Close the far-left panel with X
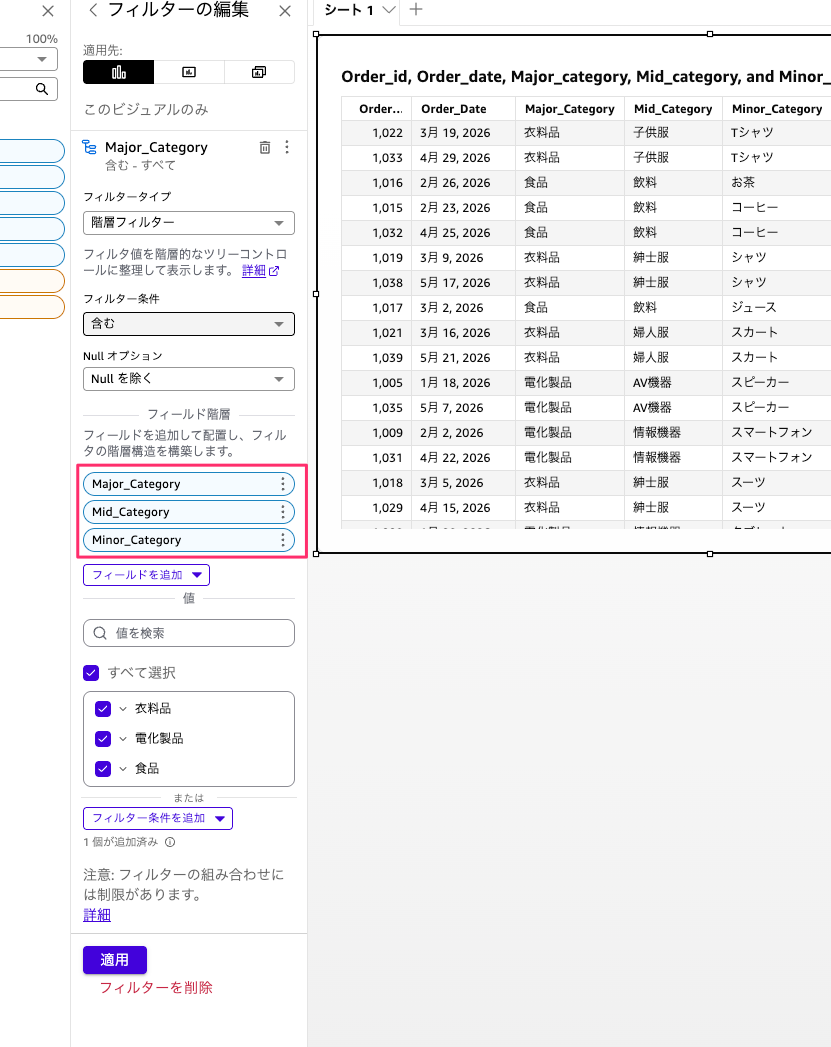831x1047 pixels. pyautogui.click(x=48, y=11)
